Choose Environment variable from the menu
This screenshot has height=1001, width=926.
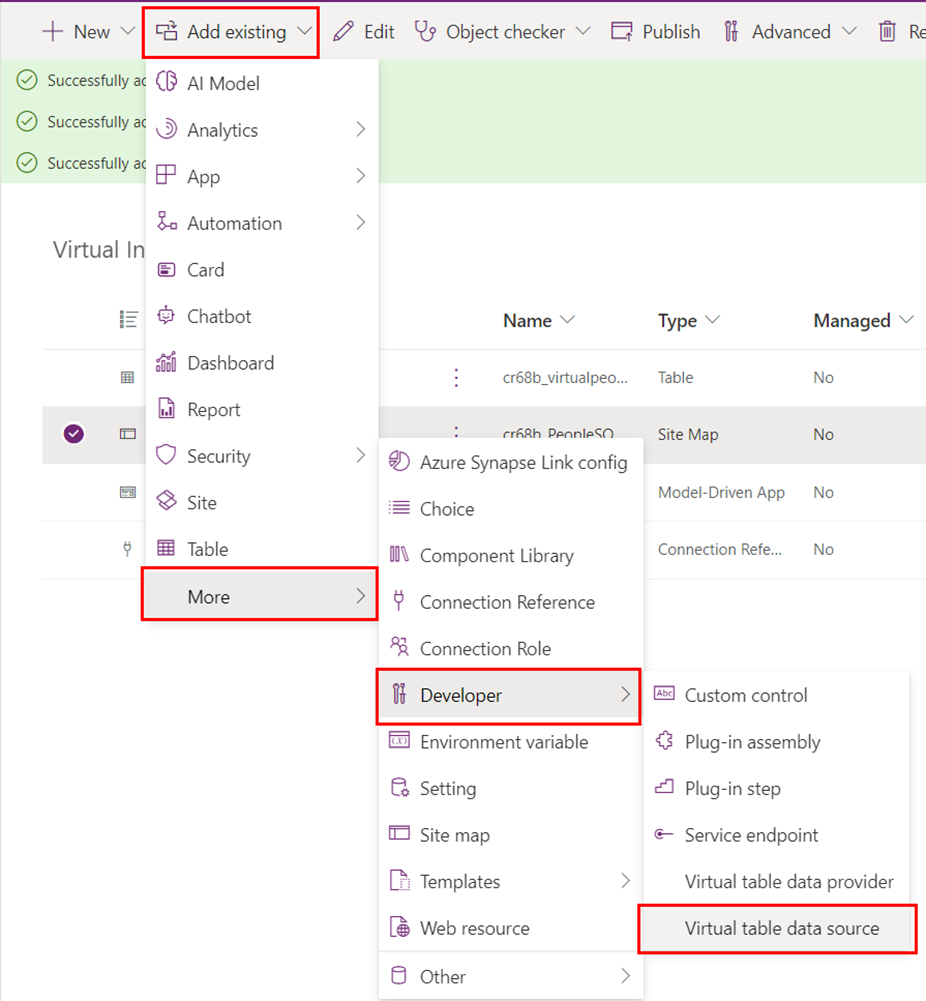point(503,742)
